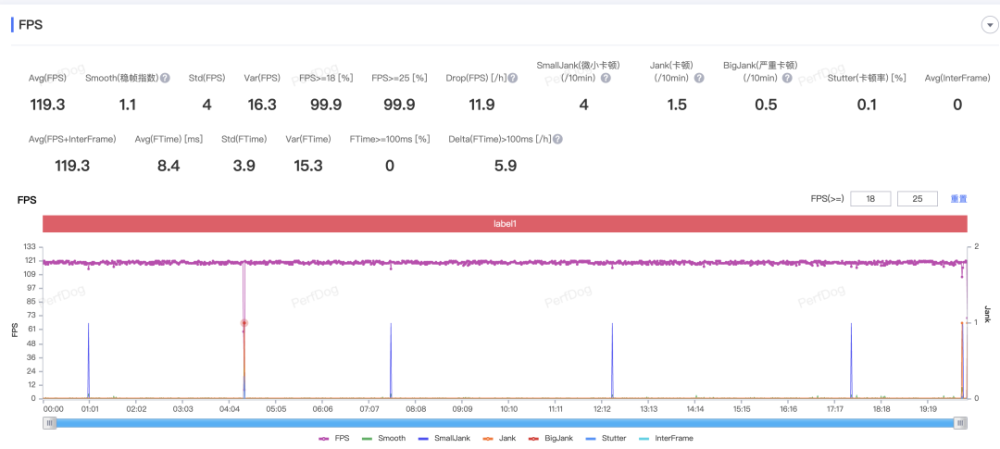Toggle the Stutter series in the legend
The width and height of the screenshot is (1000, 449).
click(608, 438)
